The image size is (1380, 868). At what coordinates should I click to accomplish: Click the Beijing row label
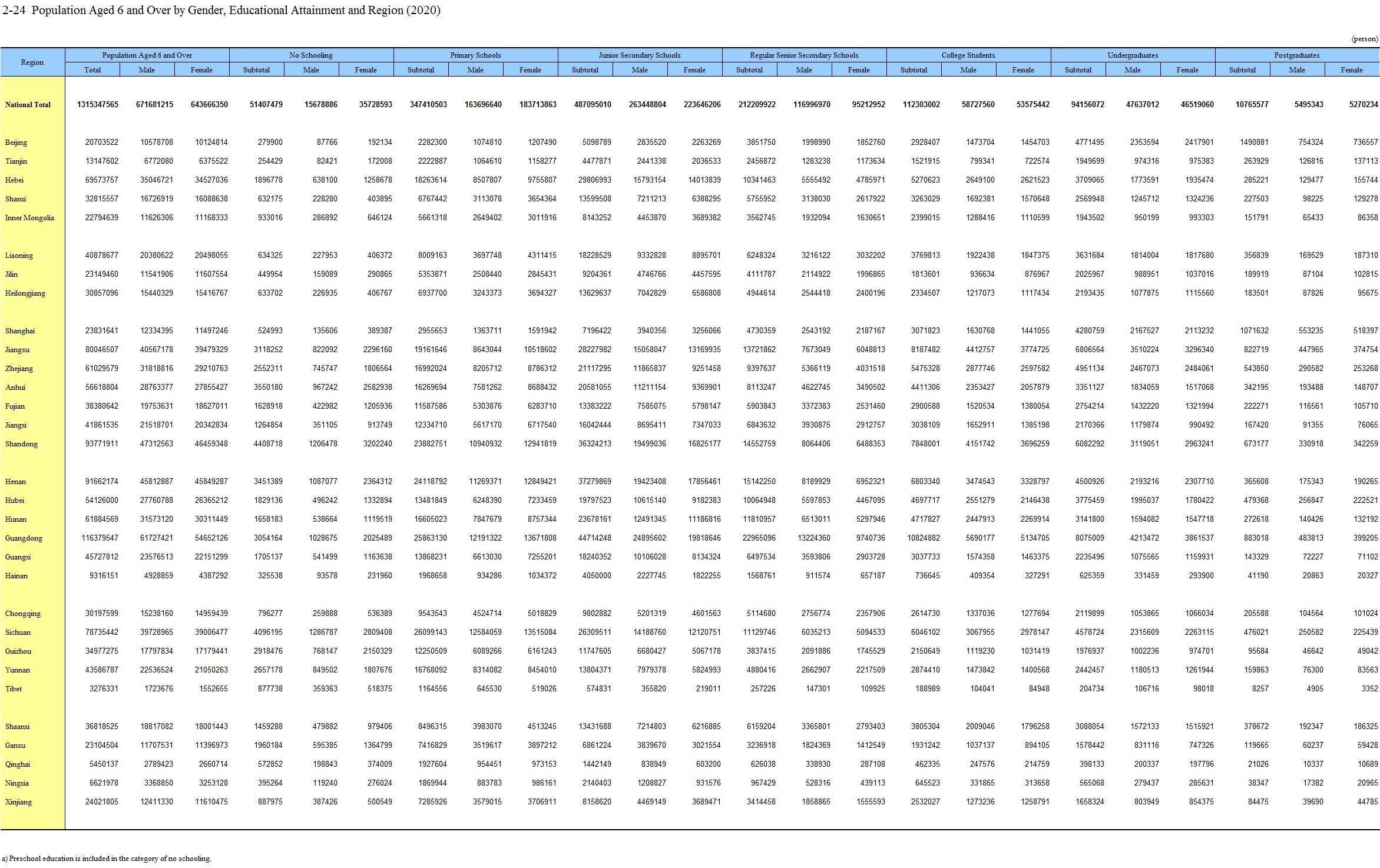[x=16, y=143]
